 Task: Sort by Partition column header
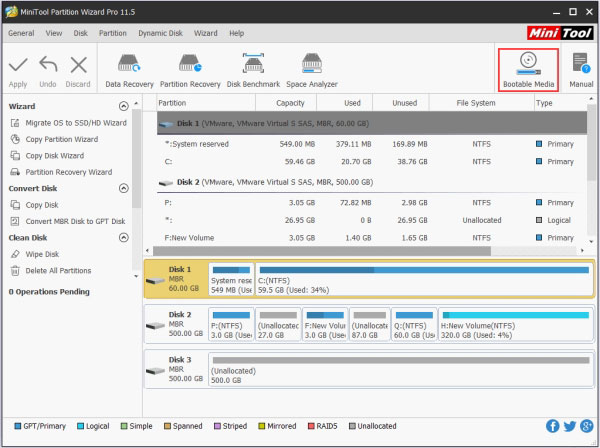(206, 103)
